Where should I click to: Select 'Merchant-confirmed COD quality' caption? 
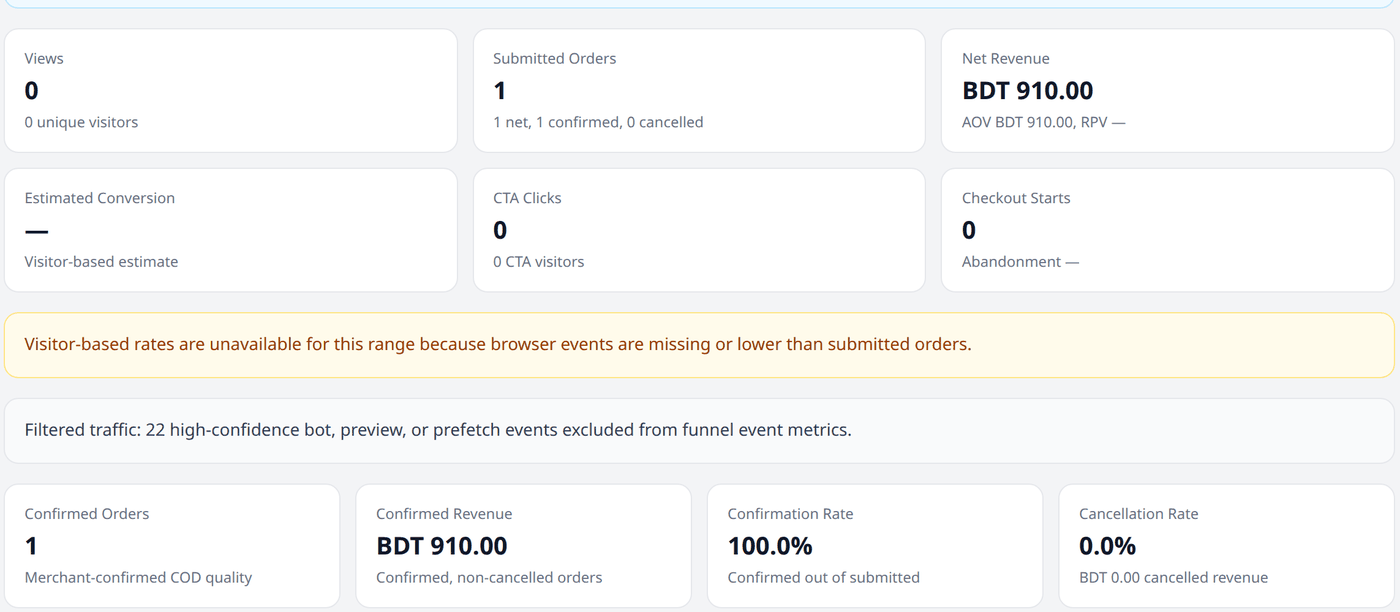(138, 578)
